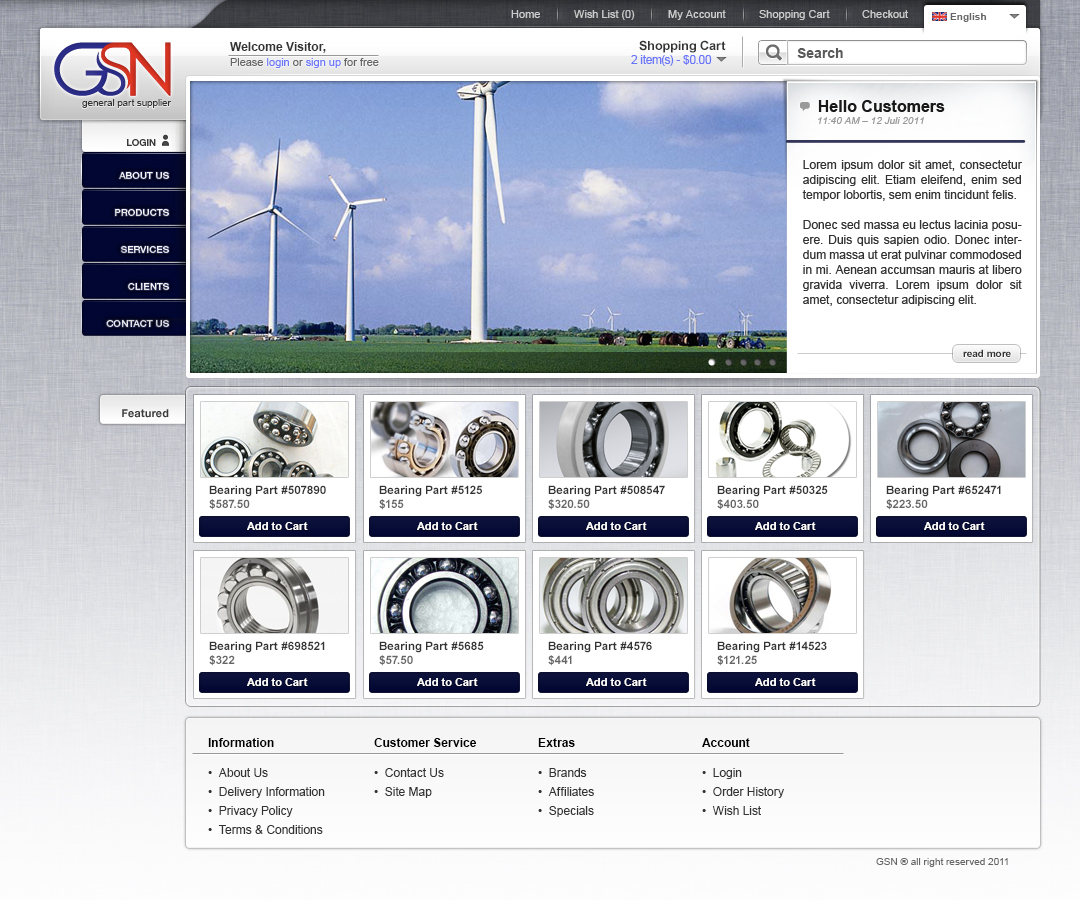Select the first slideshow dot indicator
The width and height of the screenshot is (1080, 900).
pyautogui.click(x=712, y=362)
